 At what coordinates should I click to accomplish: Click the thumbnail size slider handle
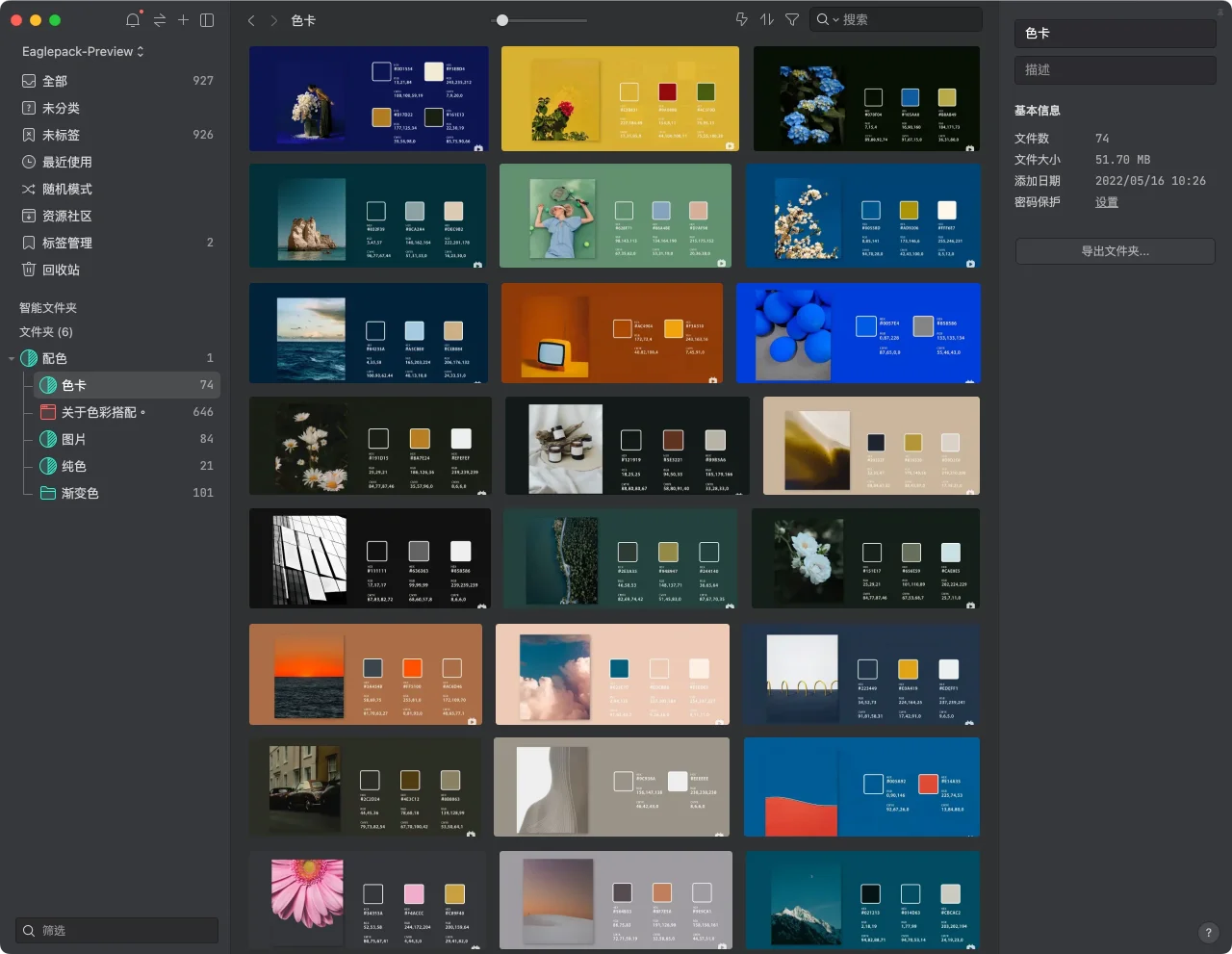coord(501,20)
